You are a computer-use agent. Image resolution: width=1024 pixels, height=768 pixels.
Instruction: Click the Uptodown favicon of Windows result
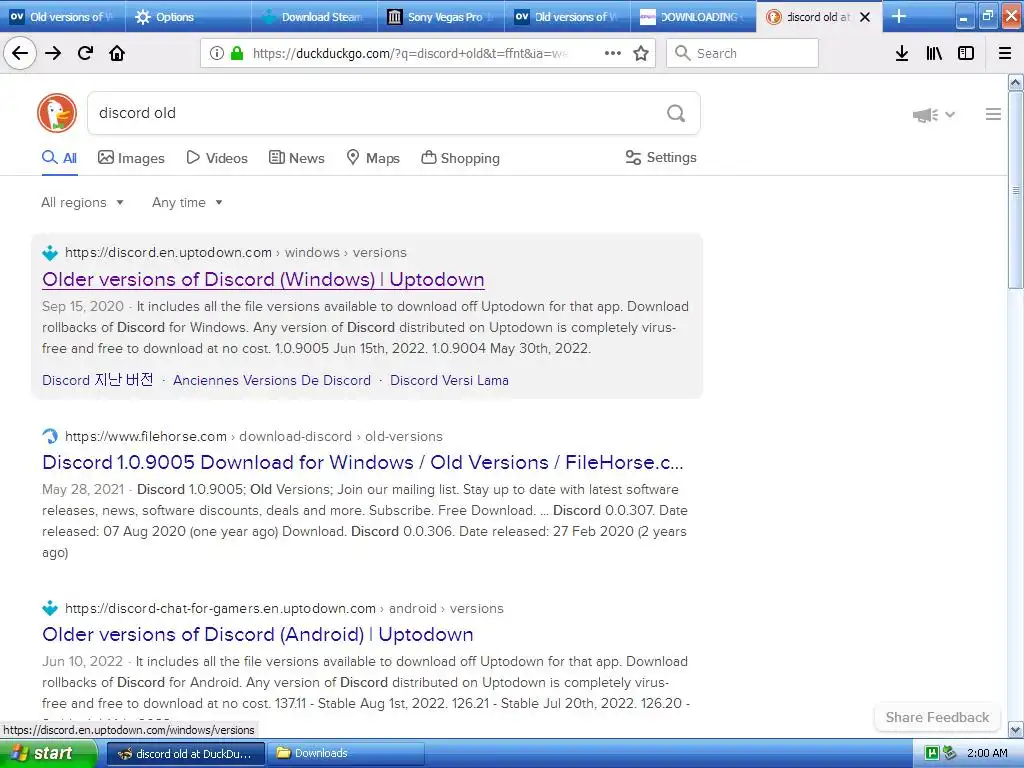coord(50,253)
